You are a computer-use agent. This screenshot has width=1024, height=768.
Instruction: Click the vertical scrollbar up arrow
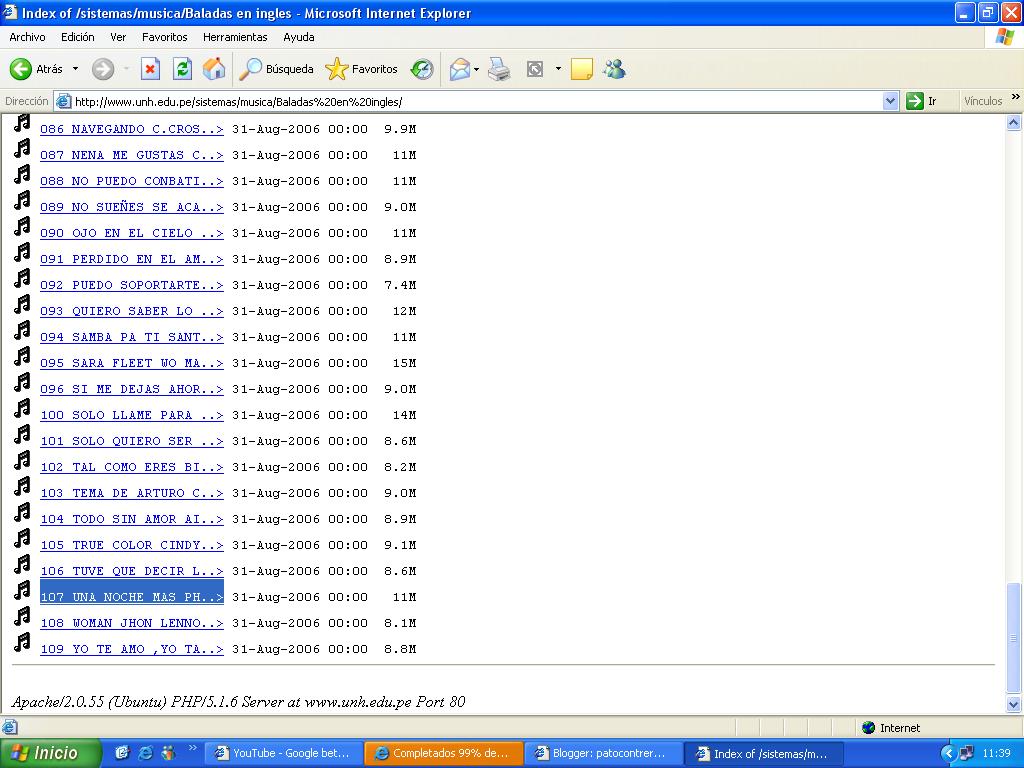[x=1014, y=123]
